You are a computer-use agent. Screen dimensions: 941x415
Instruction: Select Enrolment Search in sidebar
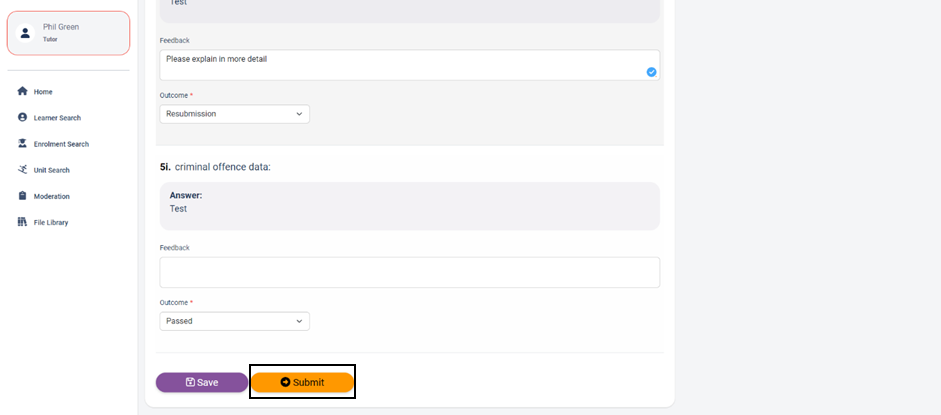pyautogui.click(x=54, y=144)
